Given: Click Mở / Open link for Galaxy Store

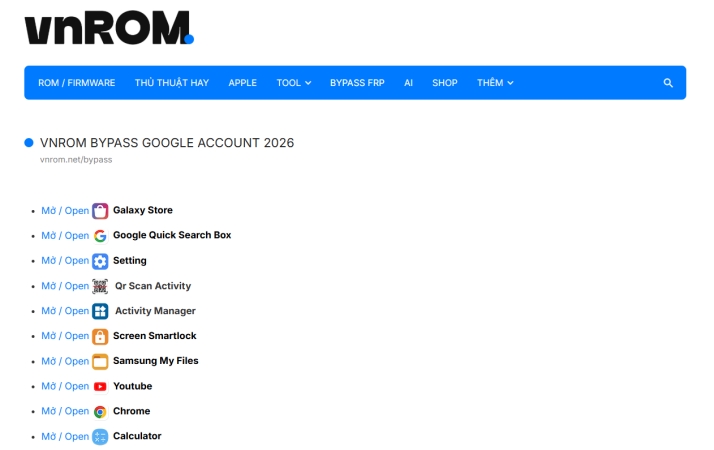Looking at the screenshot, I should point(65,211).
